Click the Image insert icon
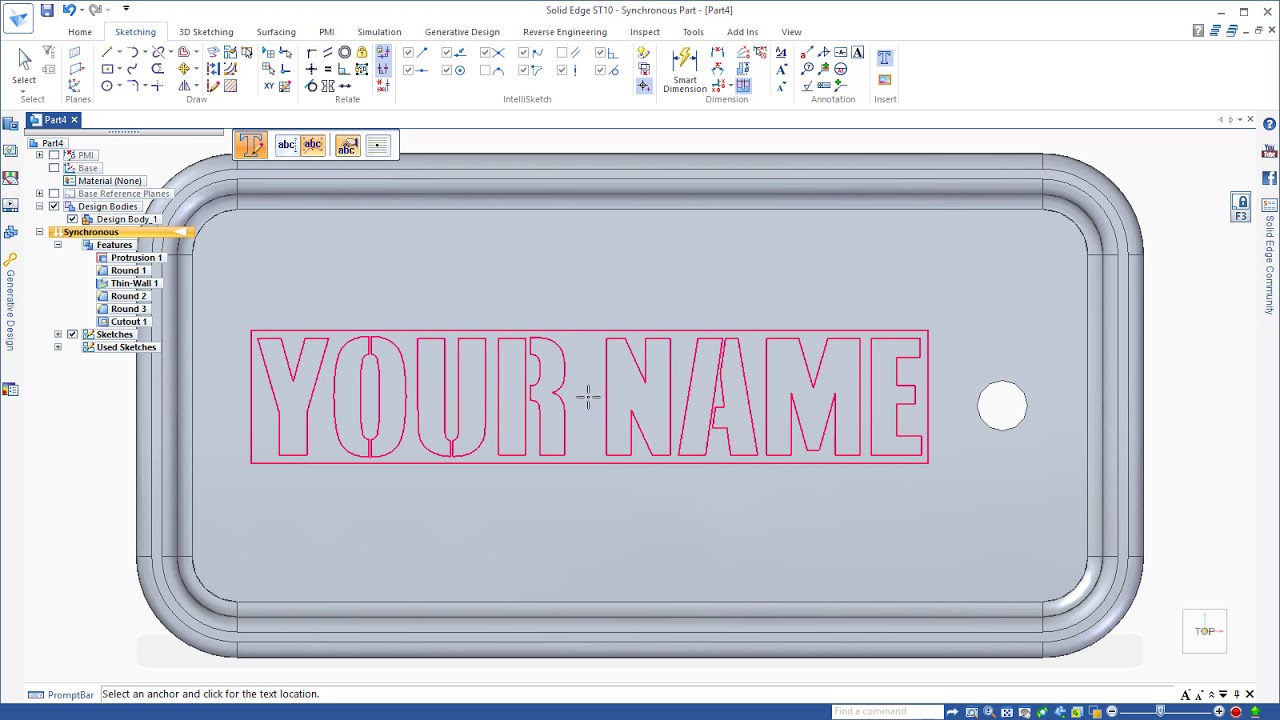Viewport: 1280px width, 720px height. (x=884, y=80)
